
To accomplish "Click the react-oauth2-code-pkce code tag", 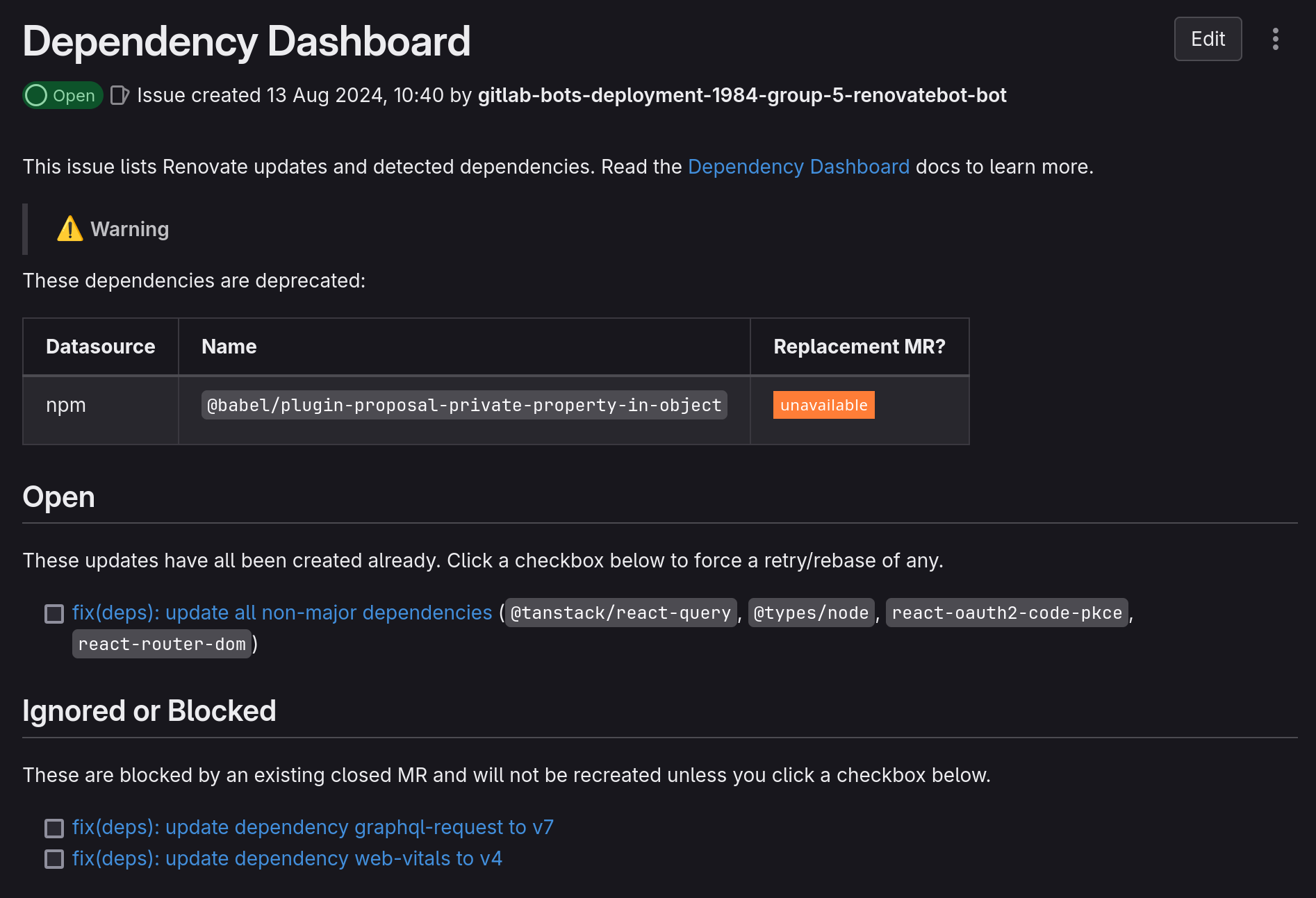I will (1007, 613).
